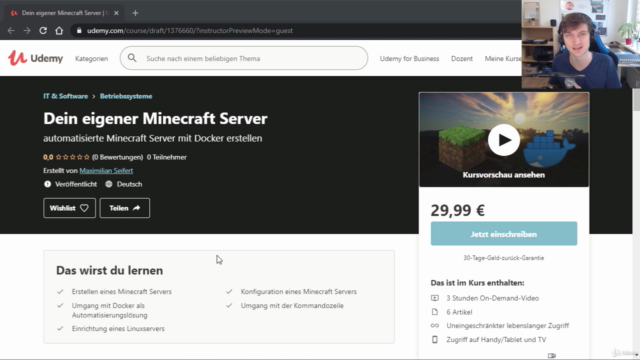Viewport: 640px width, 360px height.
Task: Click the infinity icon for lifetime access
Action: [435, 326]
